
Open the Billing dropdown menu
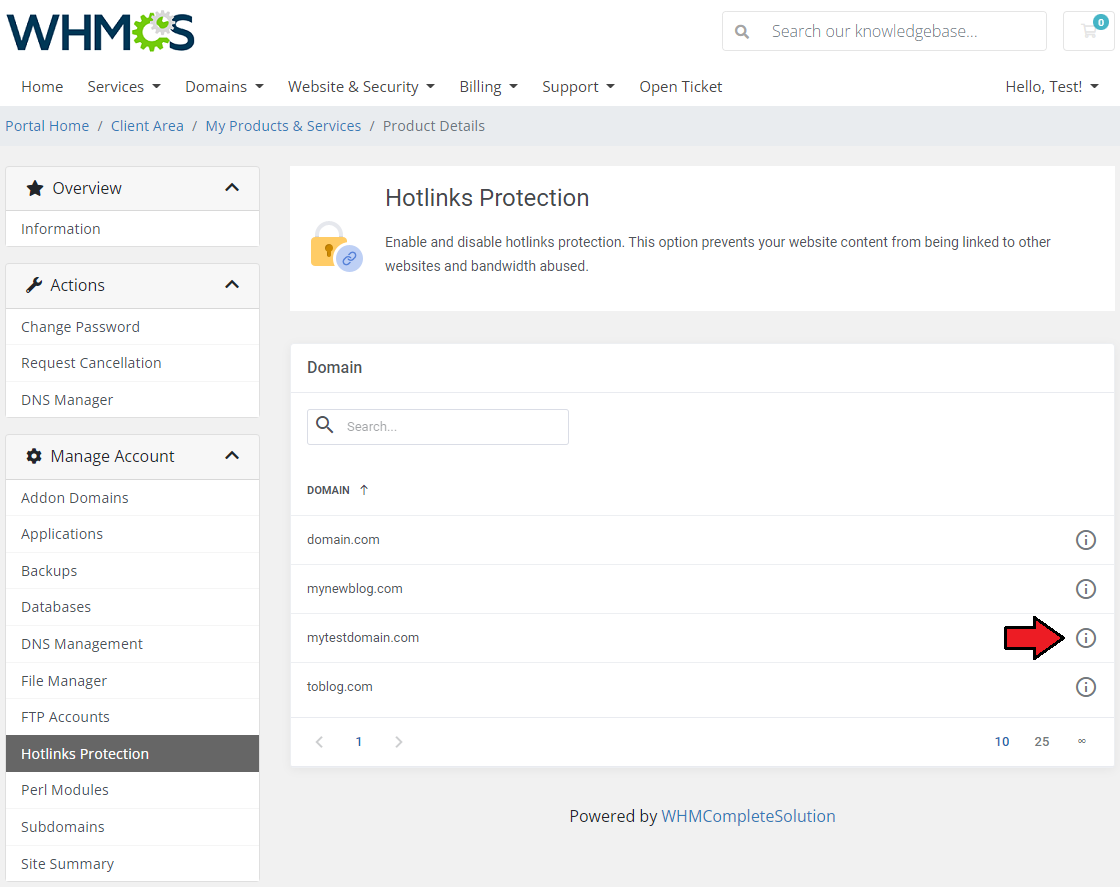coord(489,86)
